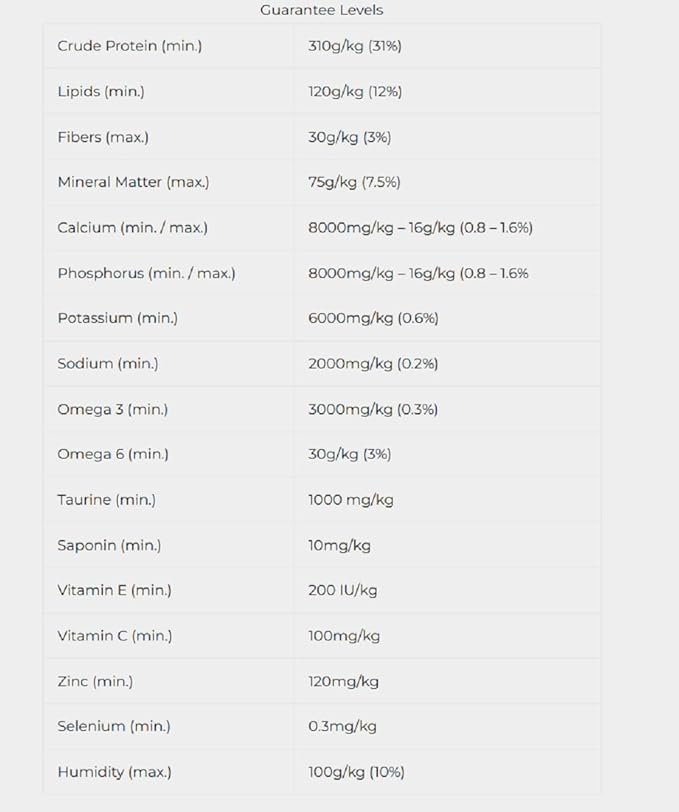
Task: Select the 1000 mg/kg taurine value
Action: (x=350, y=500)
